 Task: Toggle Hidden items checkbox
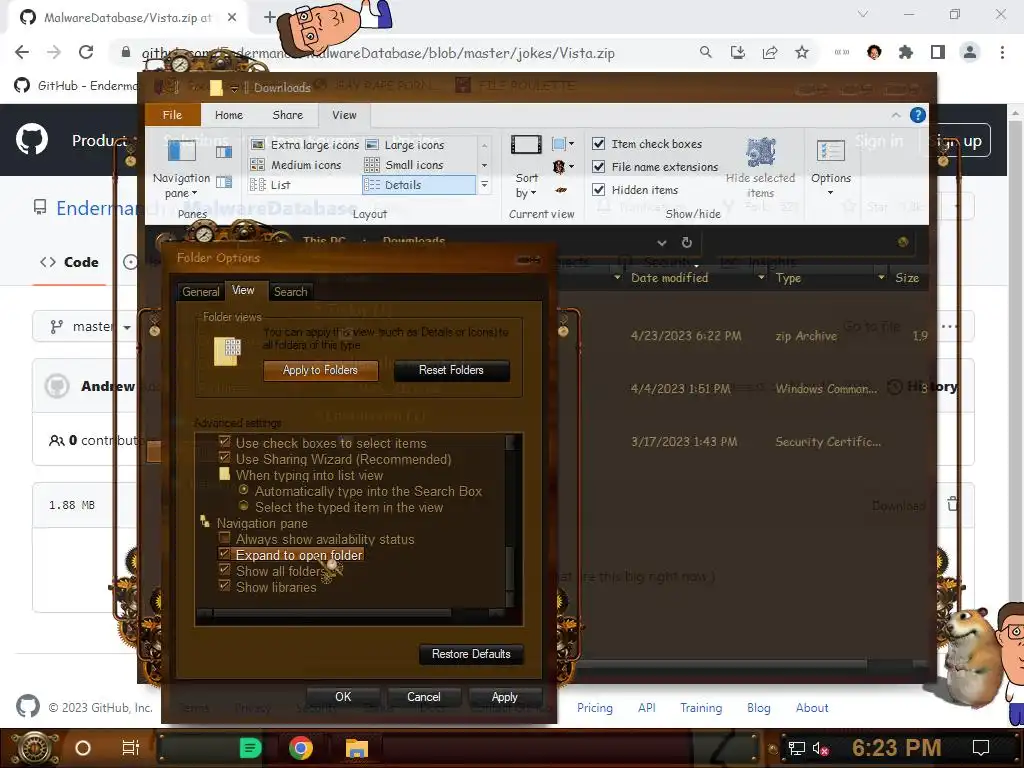pyautogui.click(x=598, y=189)
